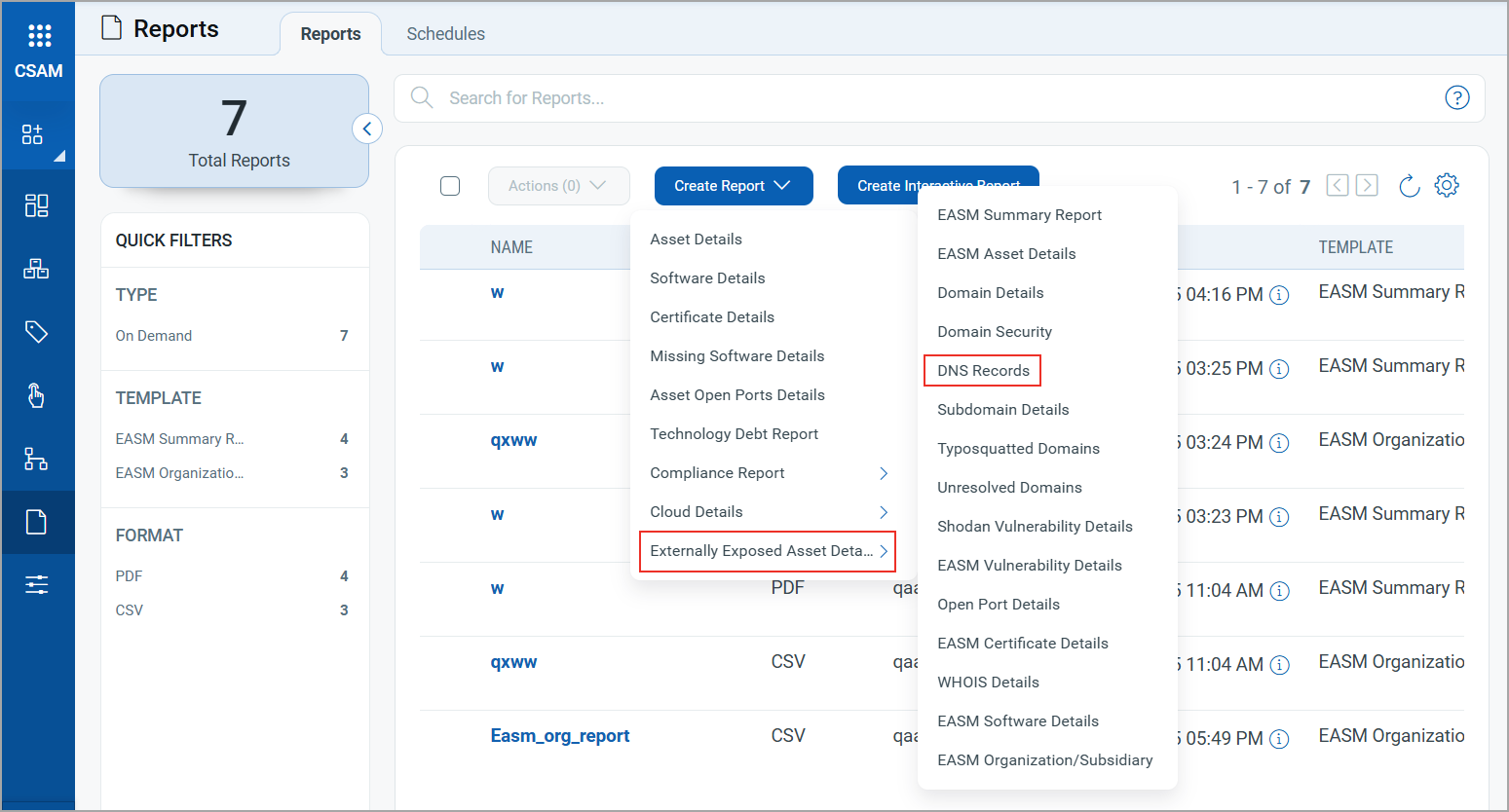Open the configuration sliders icon in sidebar
The width and height of the screenshot is (1509, 812).
pos(36,584)
